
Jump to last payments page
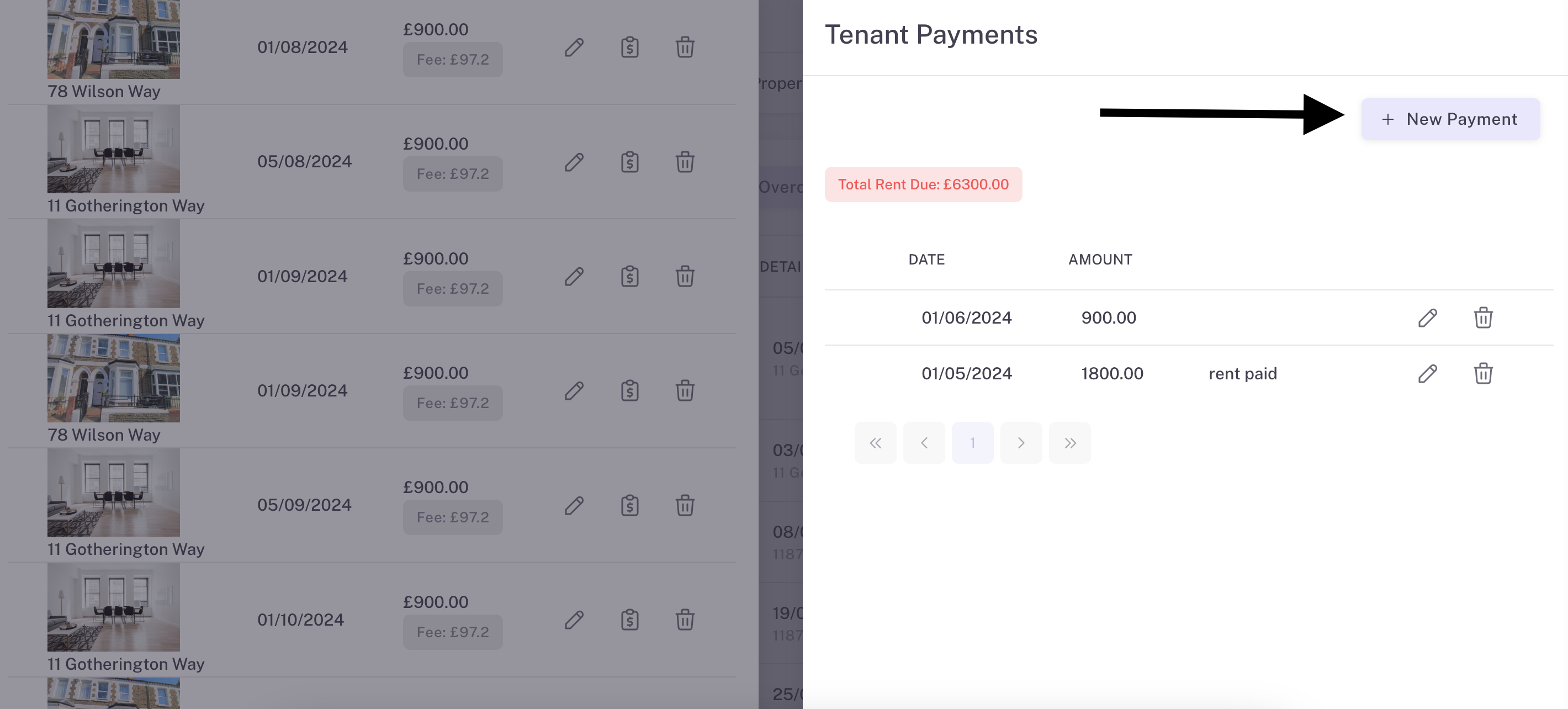(1069, 443)
